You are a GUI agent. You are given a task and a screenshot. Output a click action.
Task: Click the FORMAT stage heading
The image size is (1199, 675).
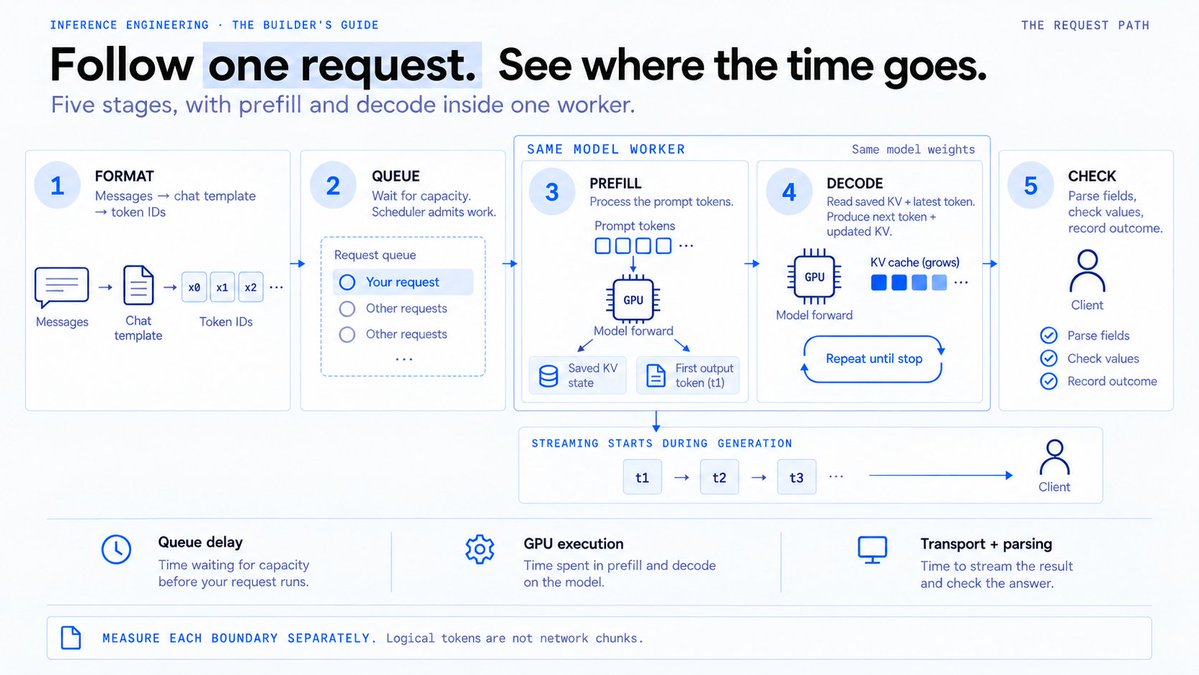pyautogui.click(x=125, y=176)
